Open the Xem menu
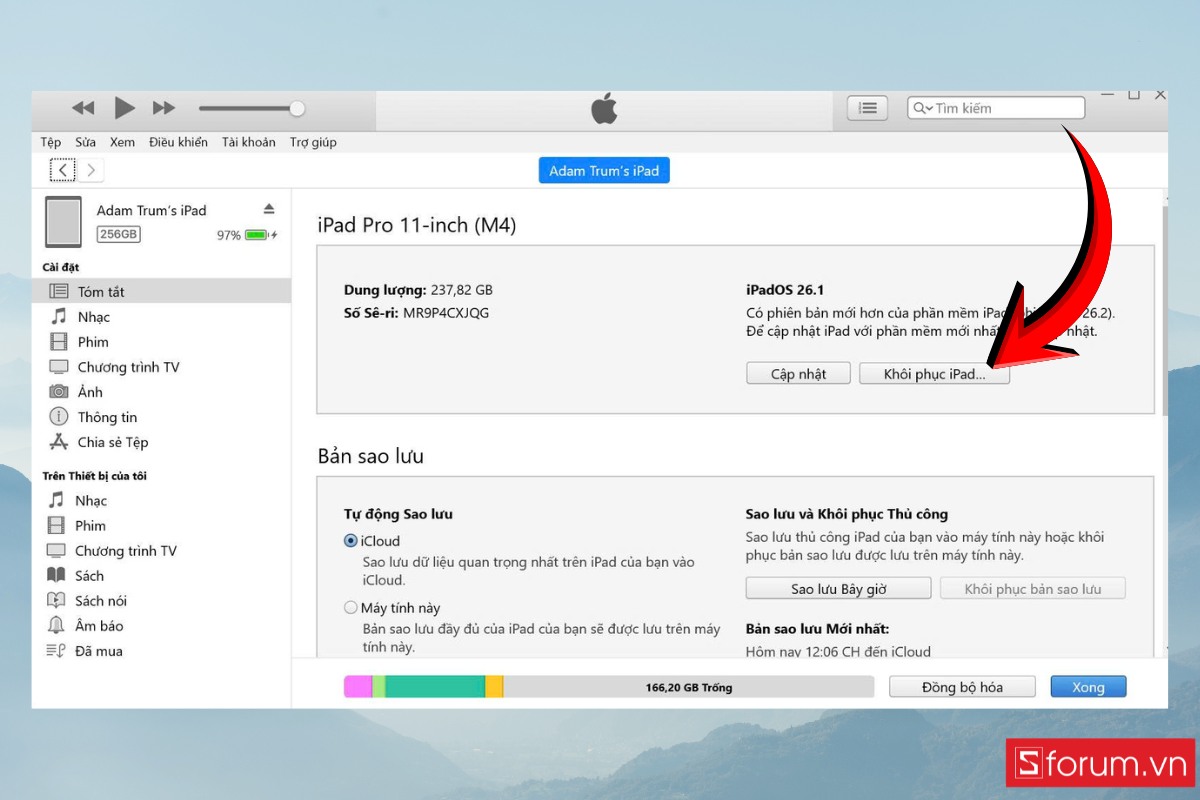 [x=122, y=142]
